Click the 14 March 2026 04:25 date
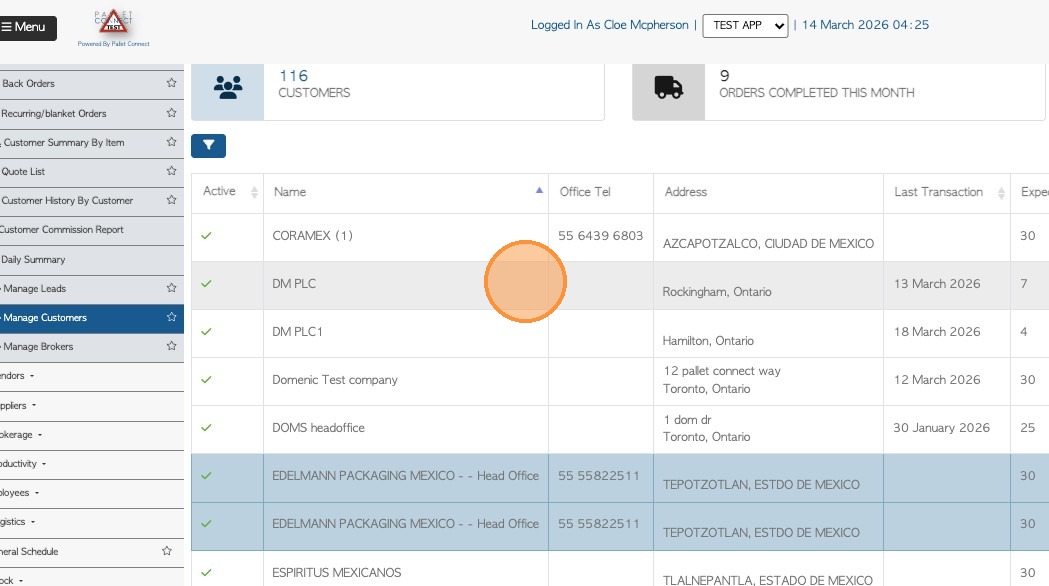The height and width of the screenshot is (586, 1049). pos(865,25)
